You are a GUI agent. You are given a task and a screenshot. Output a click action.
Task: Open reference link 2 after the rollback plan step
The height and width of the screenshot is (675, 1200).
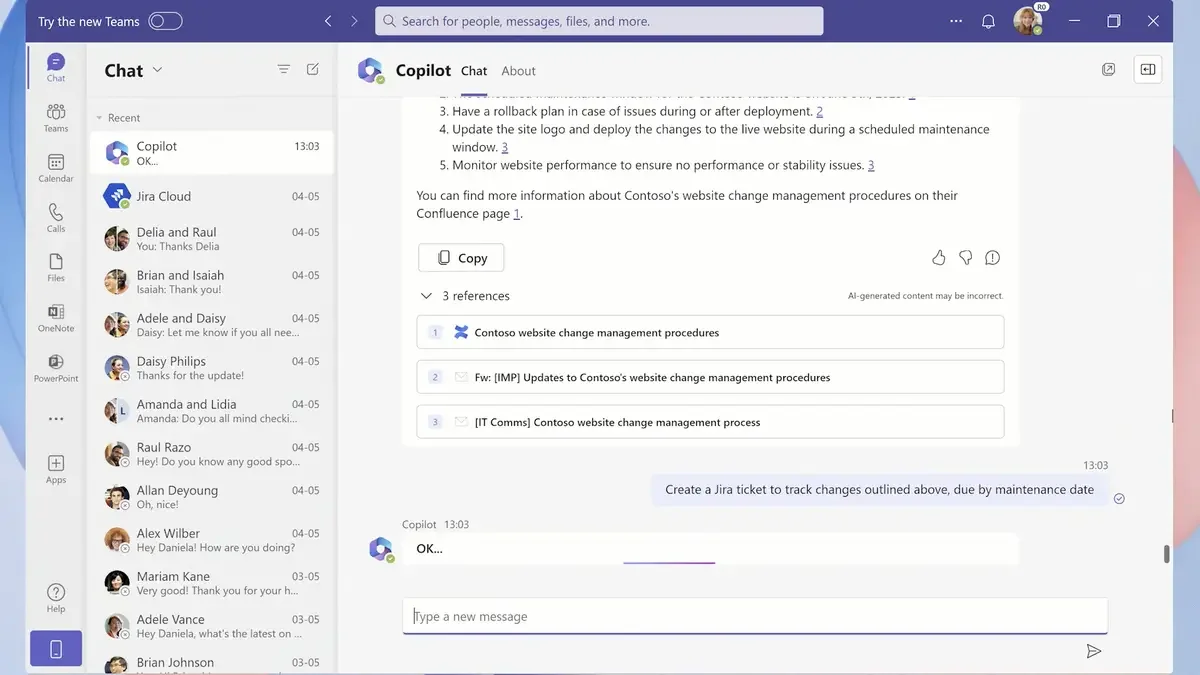click(x=820, y=112)
